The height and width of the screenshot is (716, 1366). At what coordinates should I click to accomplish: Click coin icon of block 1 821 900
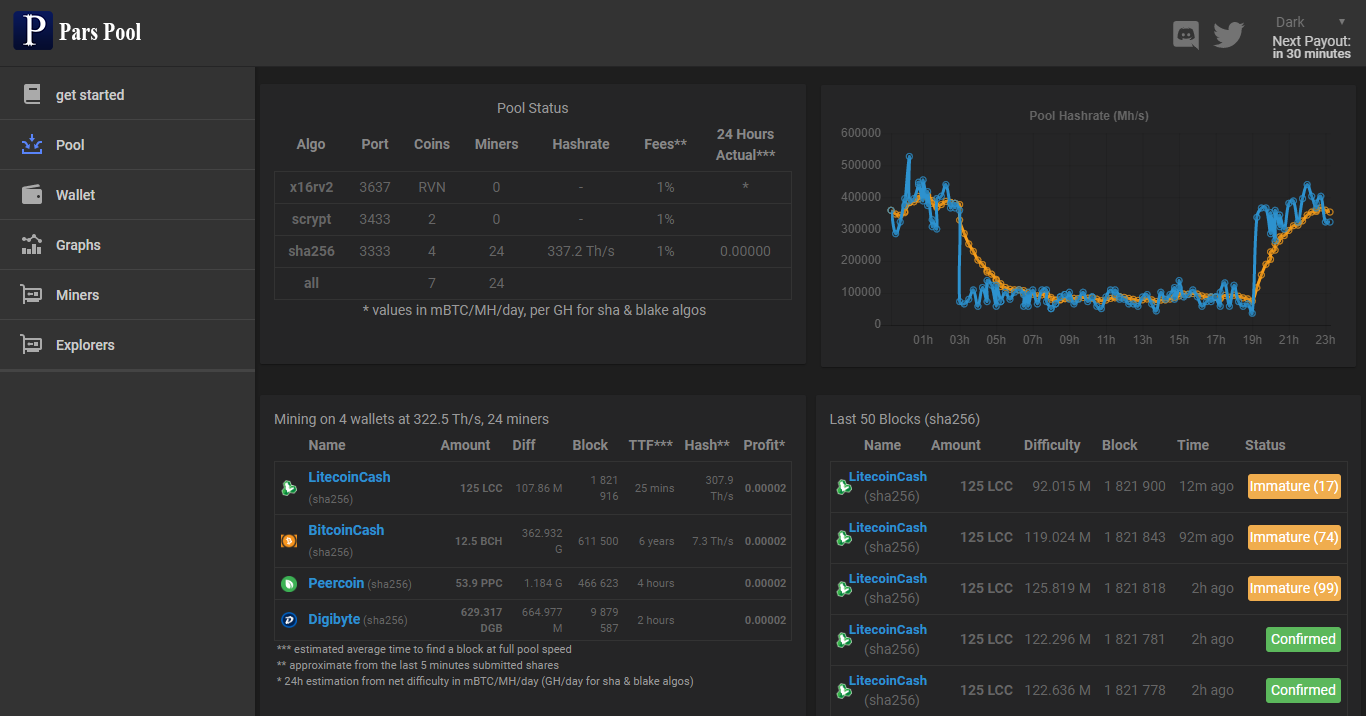[844, 487]
